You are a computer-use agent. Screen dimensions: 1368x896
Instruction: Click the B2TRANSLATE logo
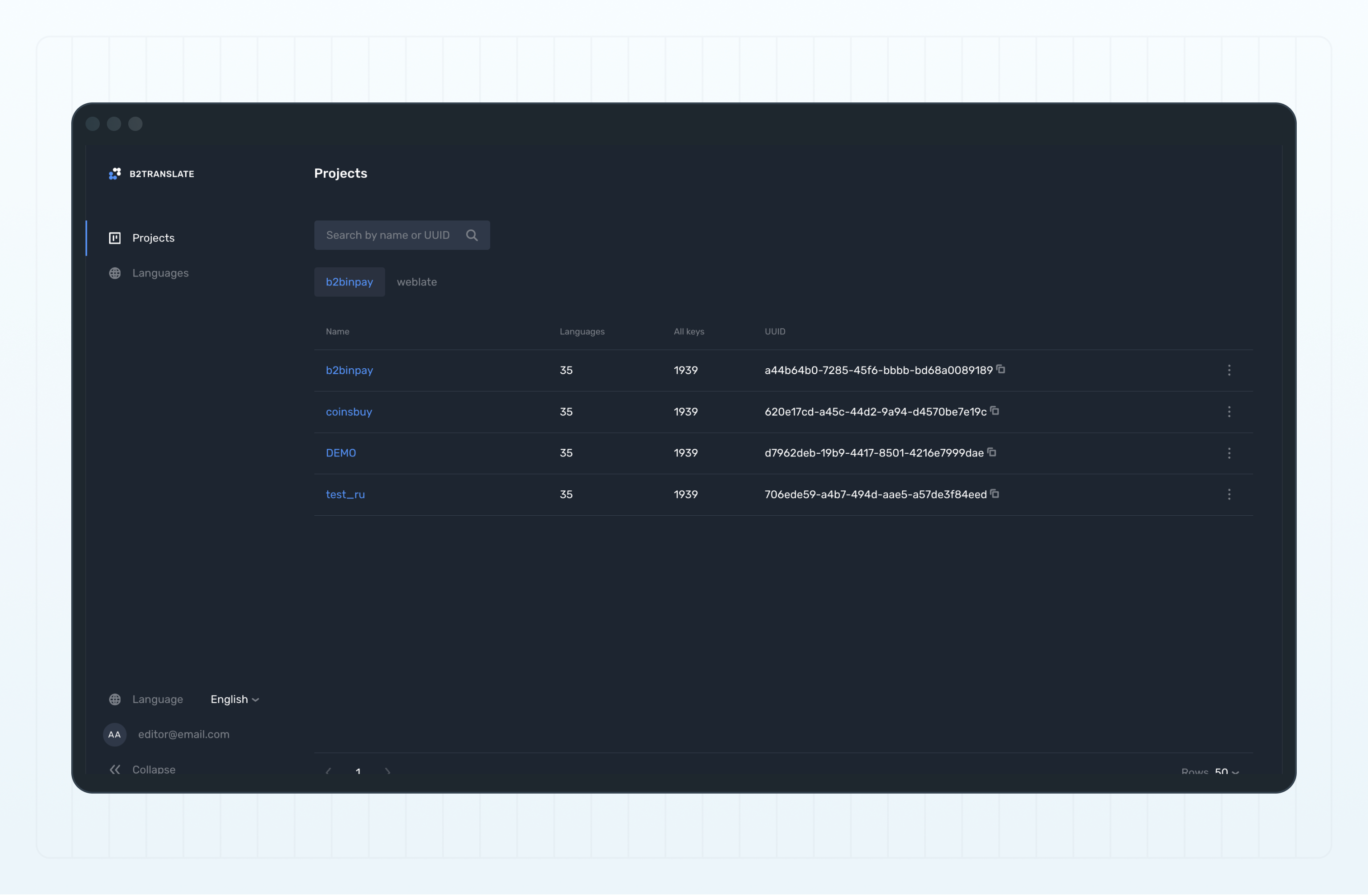152,174
